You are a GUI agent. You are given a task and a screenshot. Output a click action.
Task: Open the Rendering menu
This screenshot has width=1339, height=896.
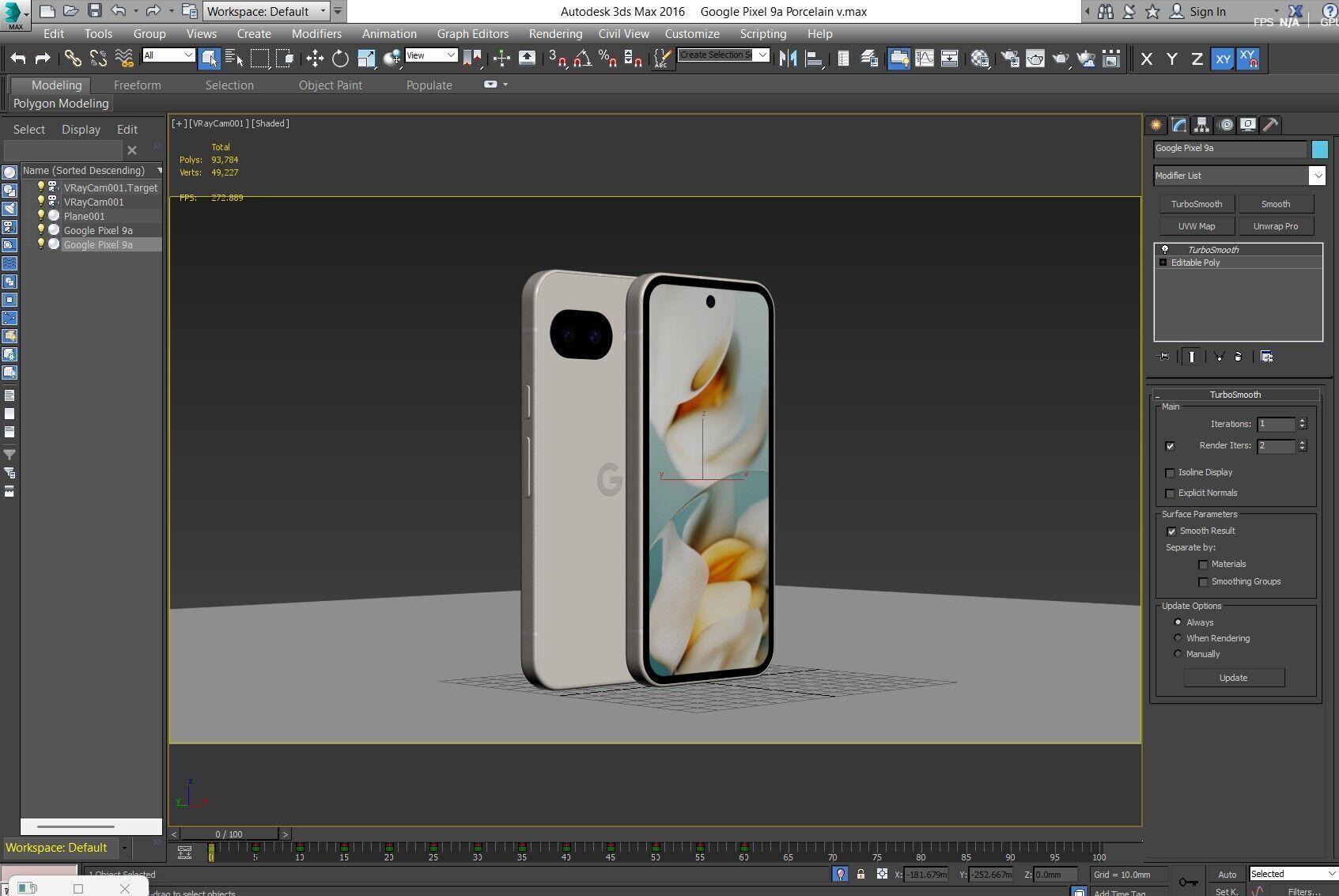pos(555,34)
